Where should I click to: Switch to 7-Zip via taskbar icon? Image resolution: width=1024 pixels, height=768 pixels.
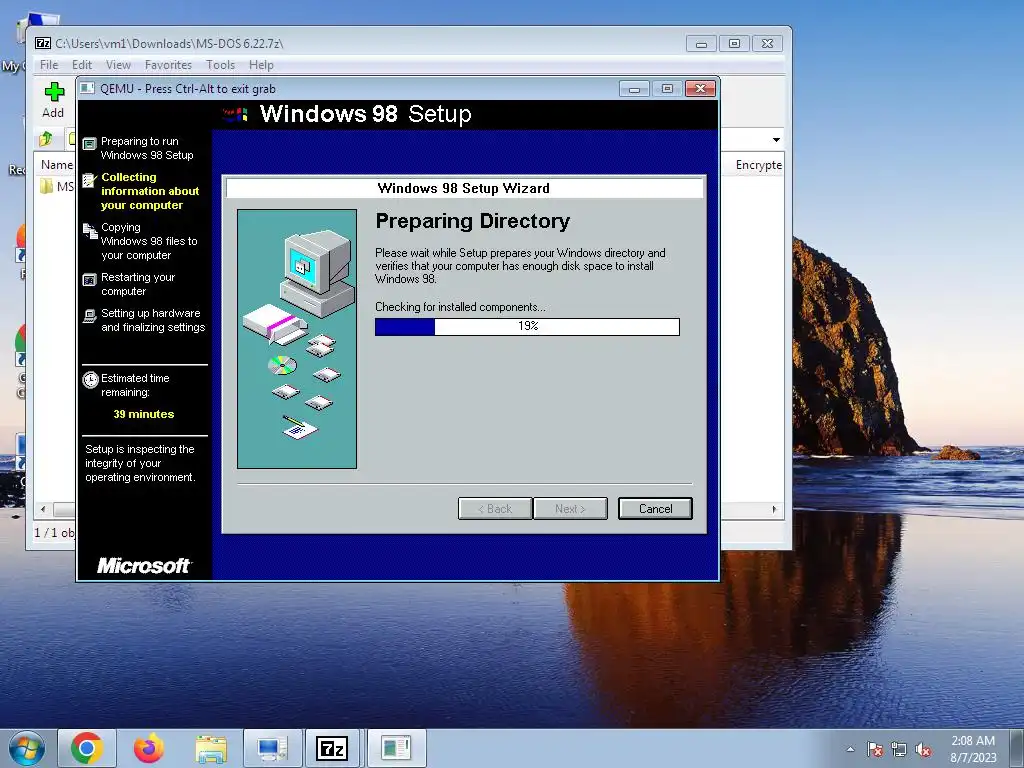coord(332,748)
